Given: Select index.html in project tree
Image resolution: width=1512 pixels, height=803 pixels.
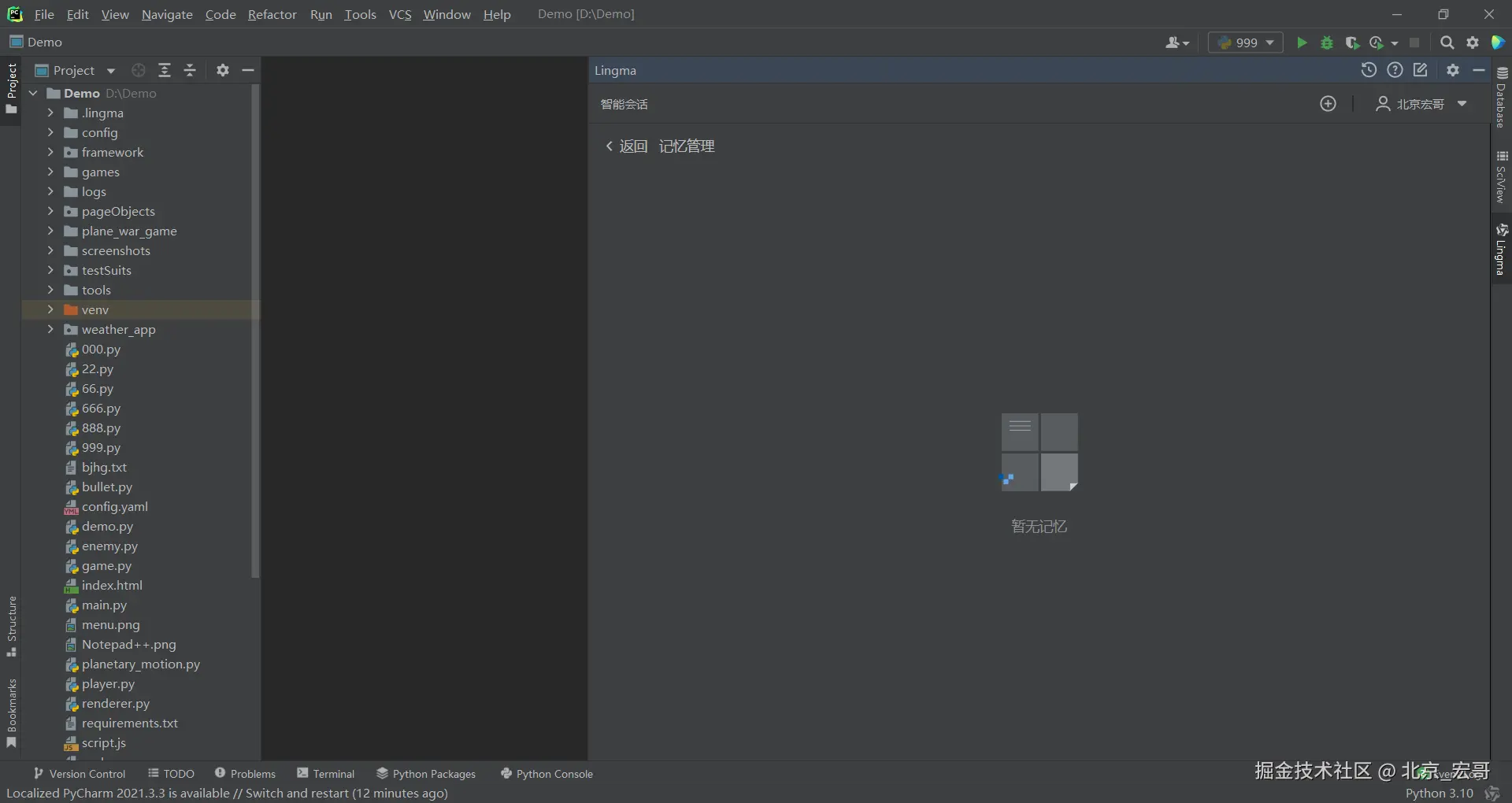Looking at the screenshot, I should coord(112,585).
